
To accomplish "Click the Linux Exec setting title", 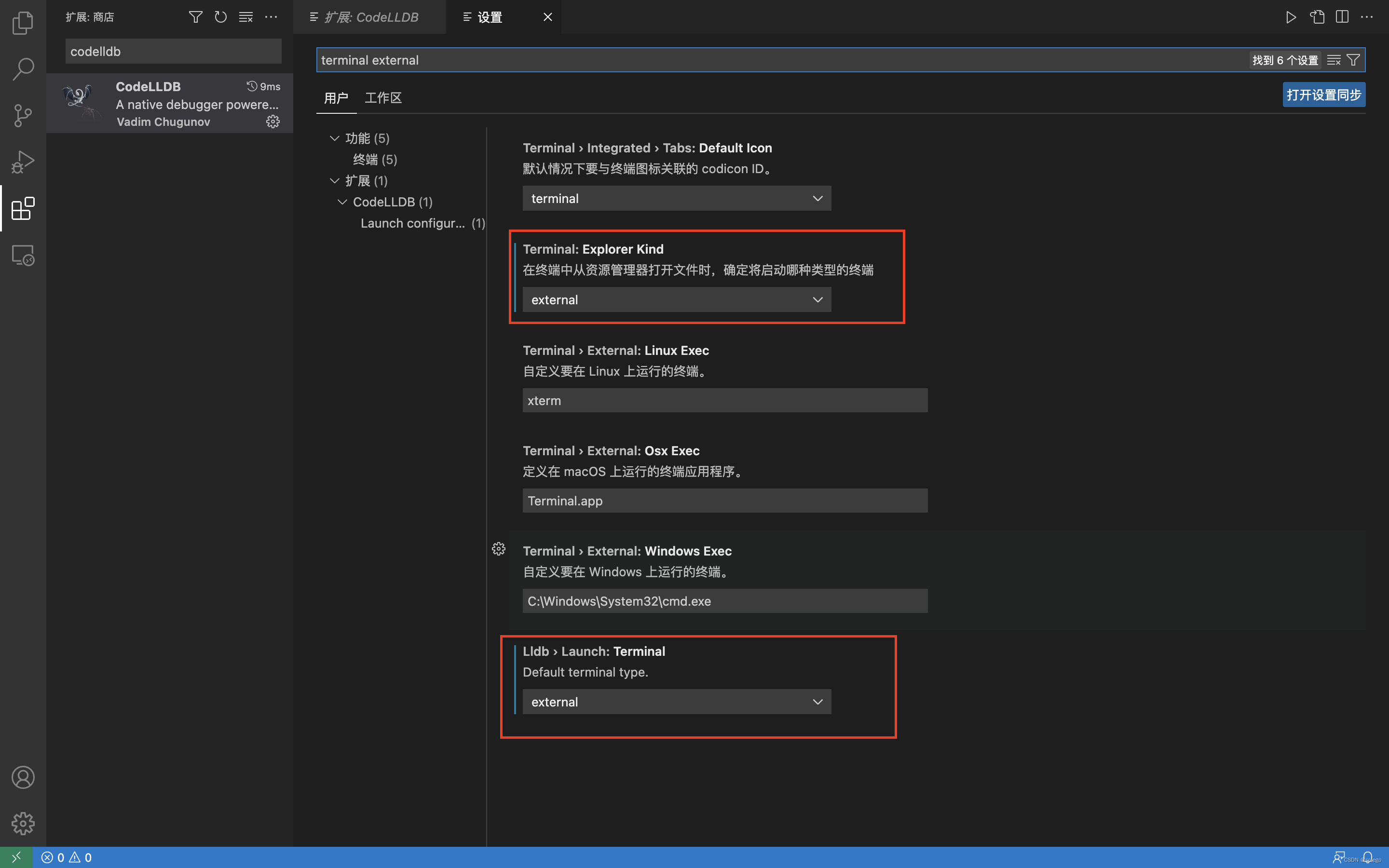I will (x=616, y=350).
